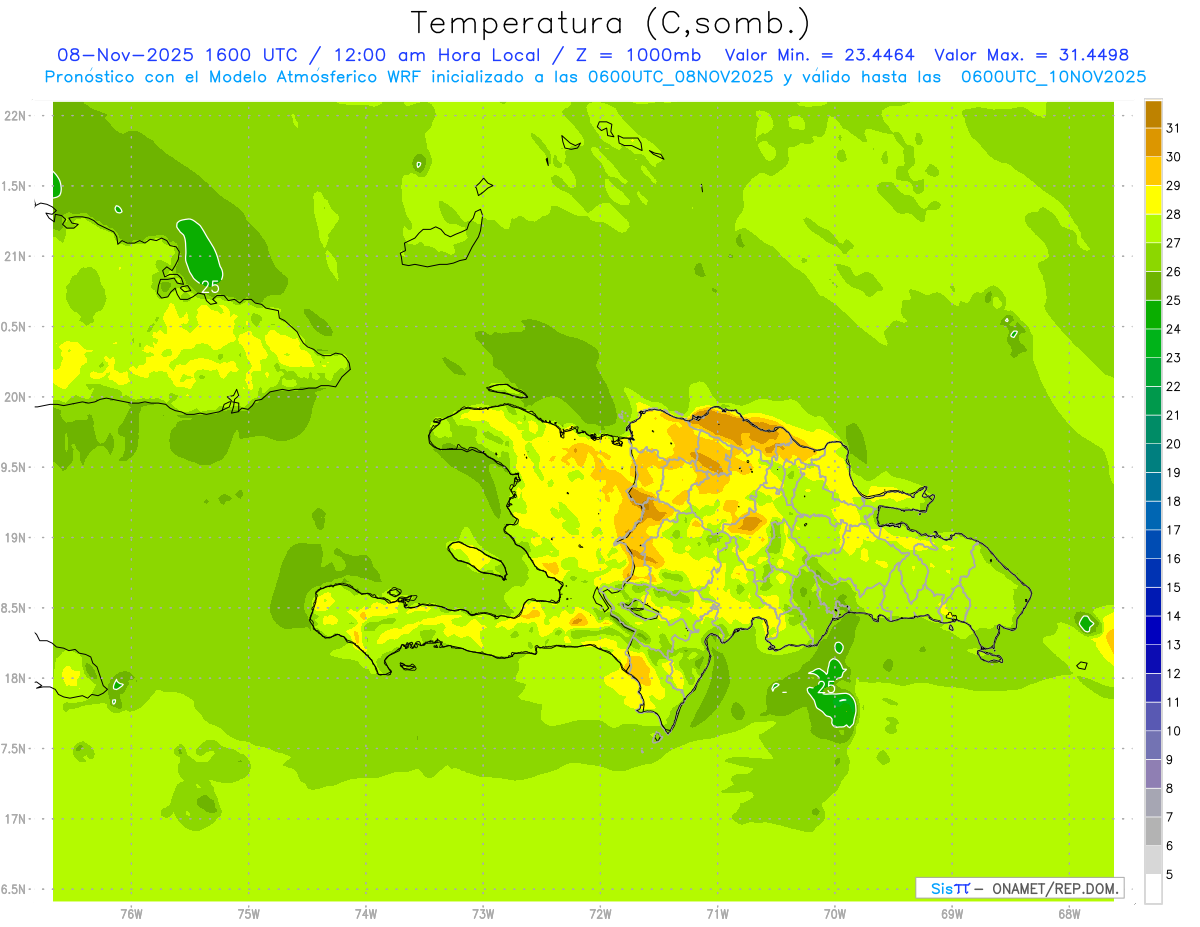1200x927 pixels.
Task: Click the "74W" longitude label
Action: pyautogui.click(x=366, y=914)
